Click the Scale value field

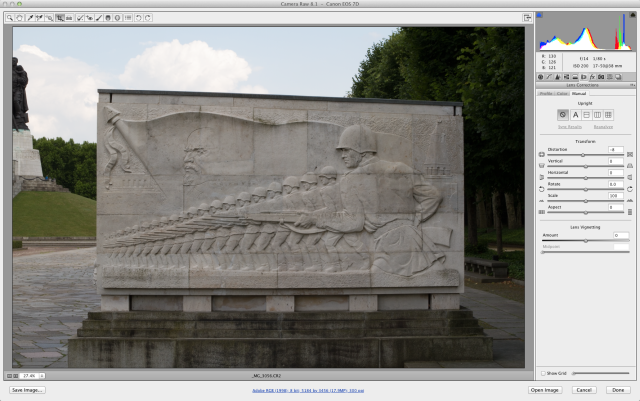pos(616,196)
